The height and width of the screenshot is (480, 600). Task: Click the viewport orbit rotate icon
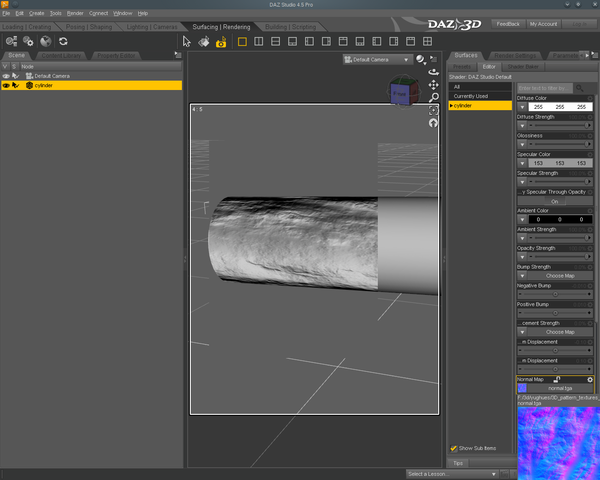coord(433,72)
